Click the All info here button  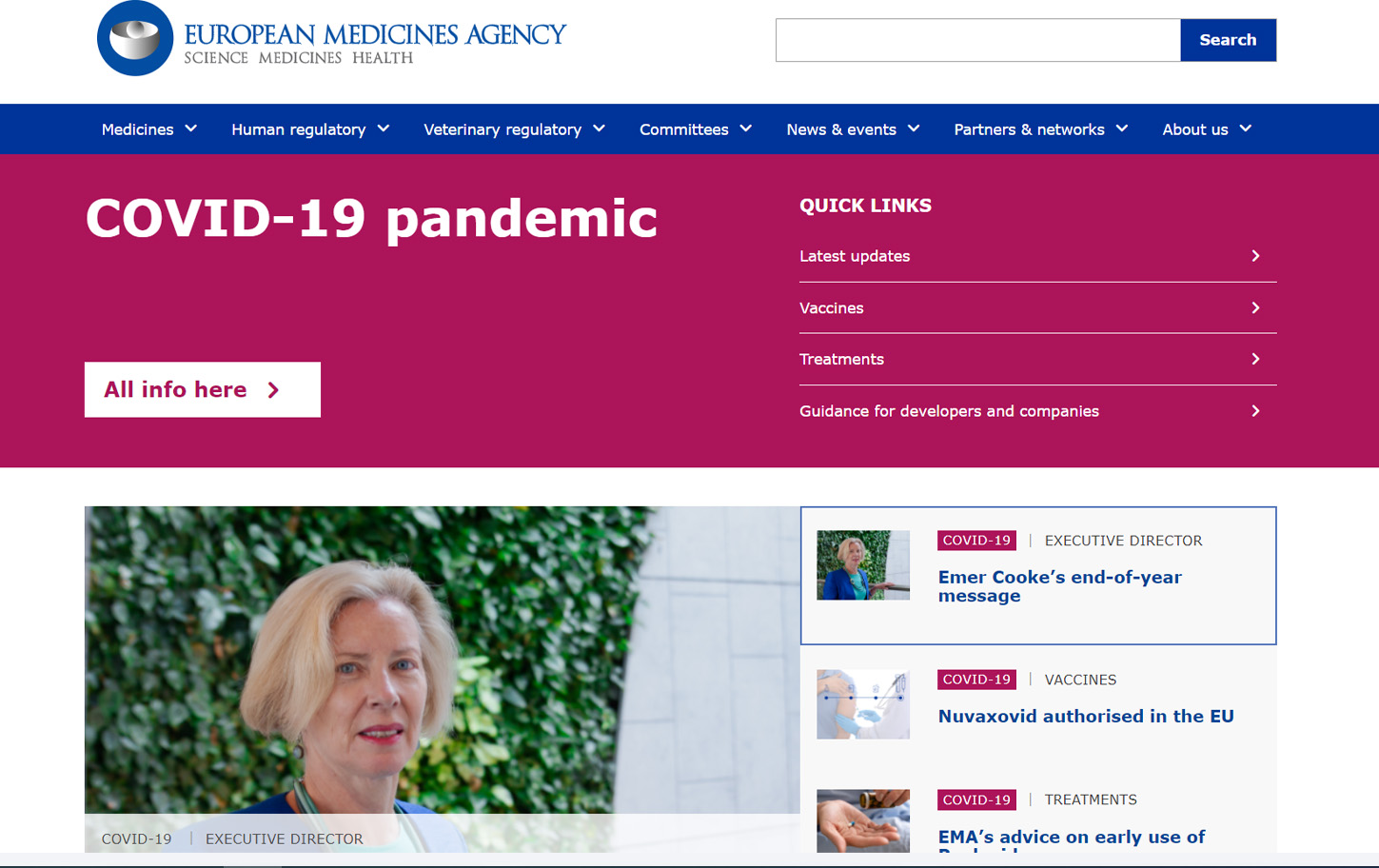tap(203, 389)
